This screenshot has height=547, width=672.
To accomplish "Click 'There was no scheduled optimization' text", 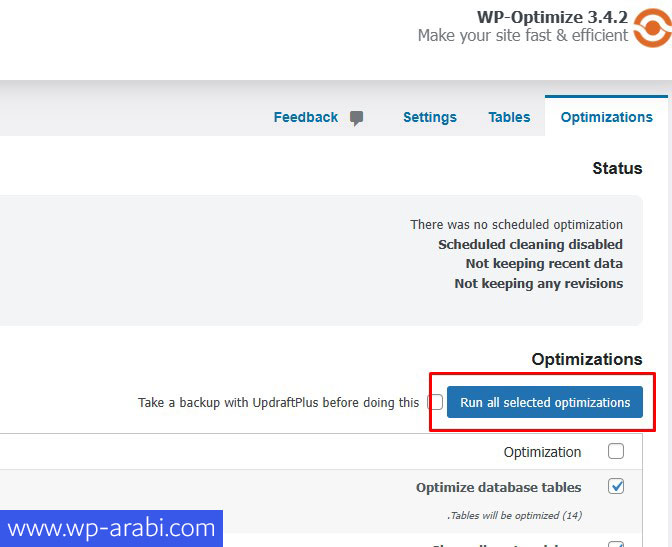I will [516, 225].
